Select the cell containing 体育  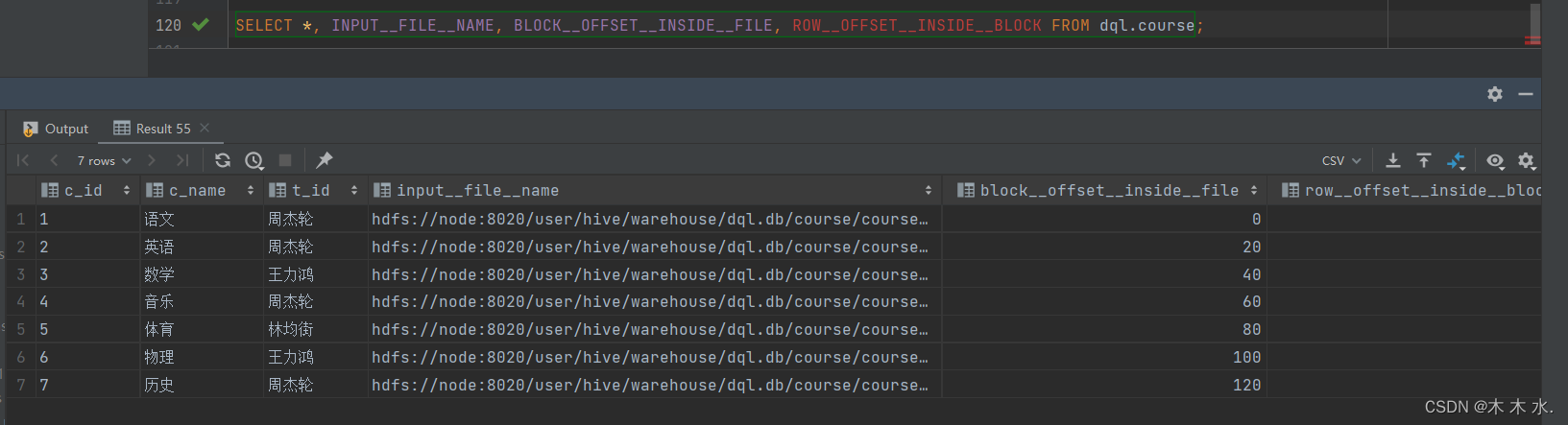pyautogui.click(x=202, y=329)
